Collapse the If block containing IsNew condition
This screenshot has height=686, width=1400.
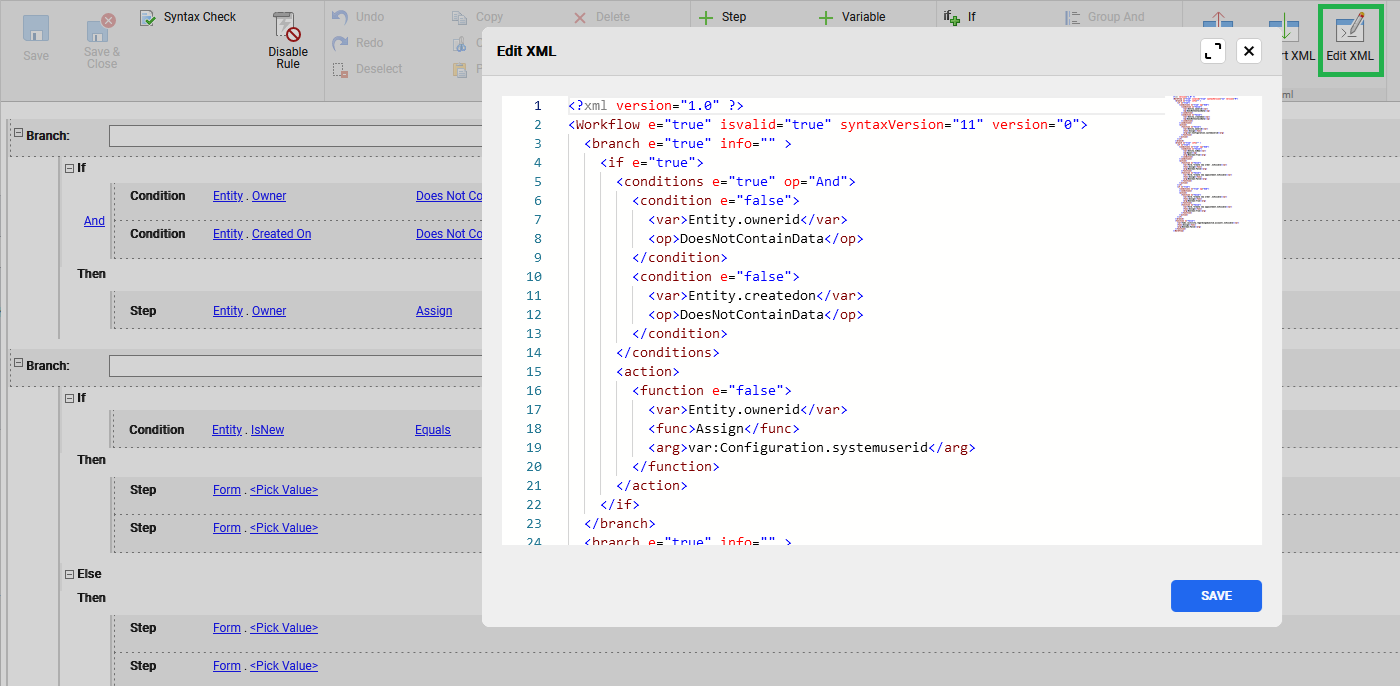pyautogui.click(x=69, y=398)
